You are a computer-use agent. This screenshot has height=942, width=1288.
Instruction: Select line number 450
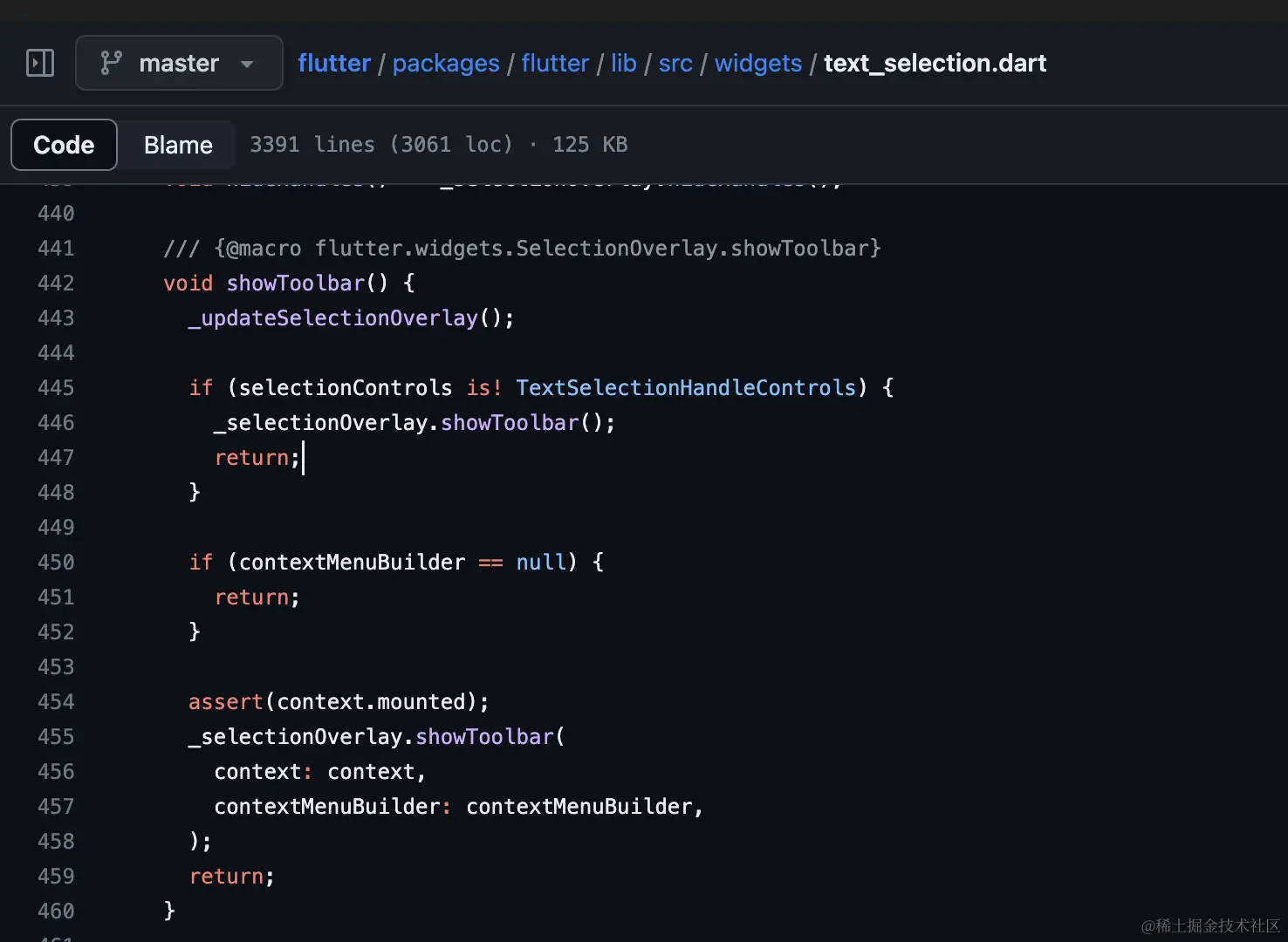[56, 563]
